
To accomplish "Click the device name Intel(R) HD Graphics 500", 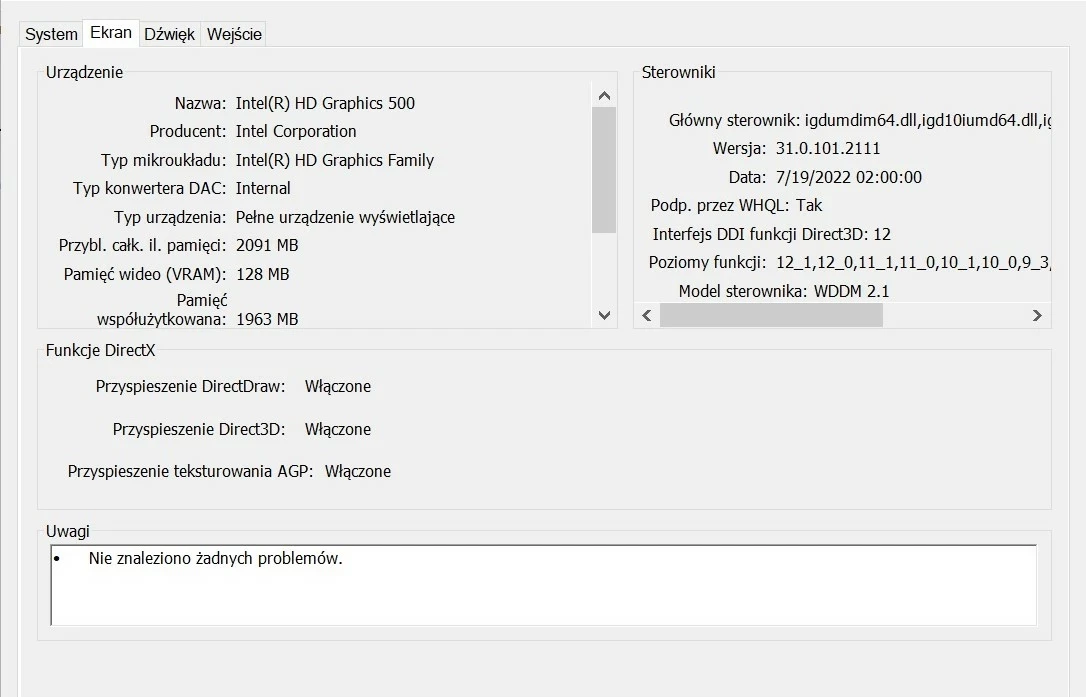I will tap(325, 103).
